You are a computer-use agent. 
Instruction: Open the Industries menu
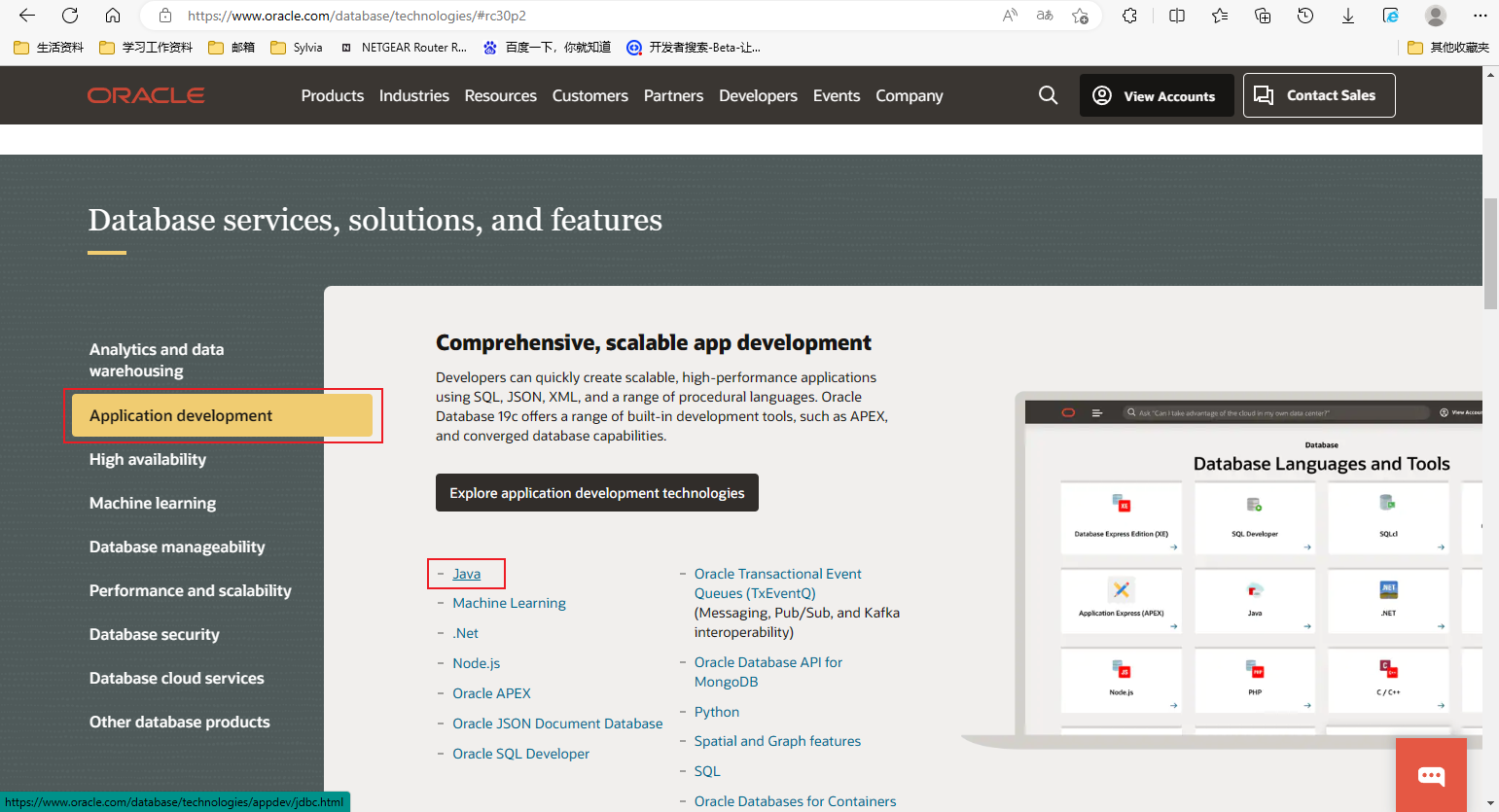pyautogui.click(x=414, y=95)
